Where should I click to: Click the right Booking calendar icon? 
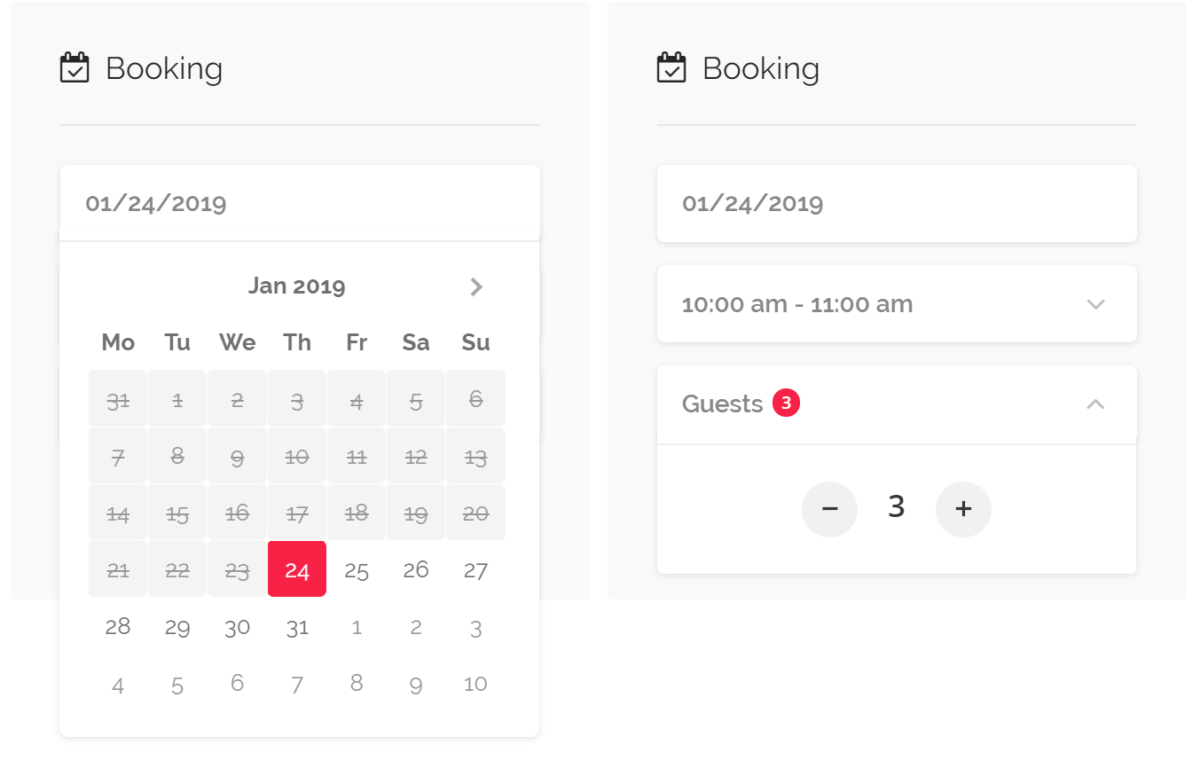[x=671, y=68]
